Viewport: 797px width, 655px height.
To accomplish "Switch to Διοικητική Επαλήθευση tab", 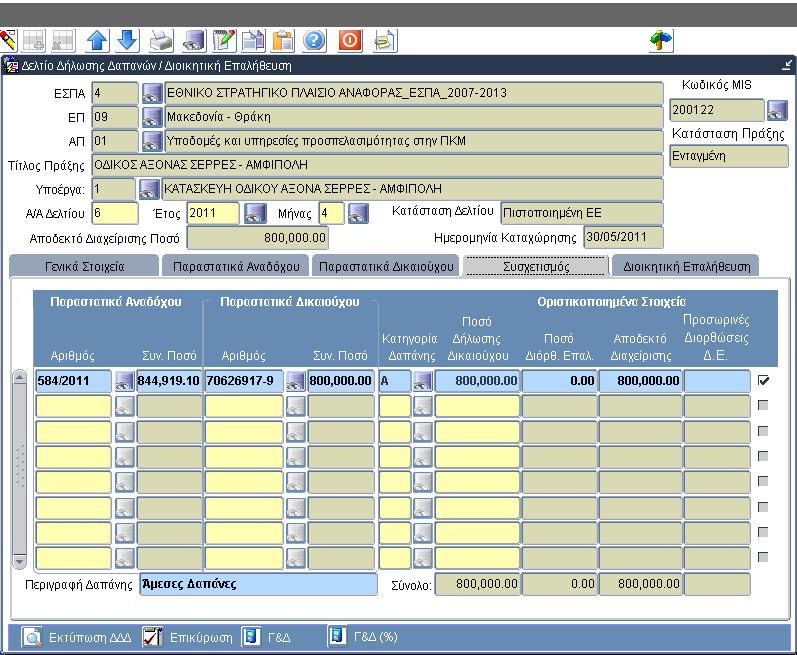I will [x=686, y=266].
